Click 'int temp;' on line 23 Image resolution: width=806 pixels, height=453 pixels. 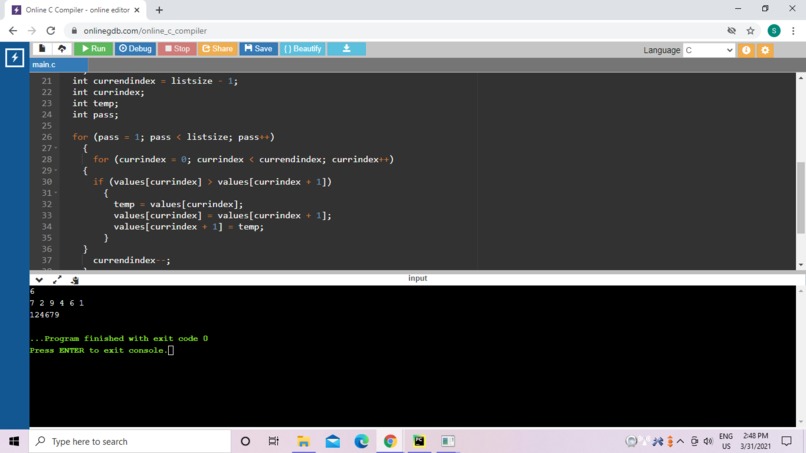95,103
